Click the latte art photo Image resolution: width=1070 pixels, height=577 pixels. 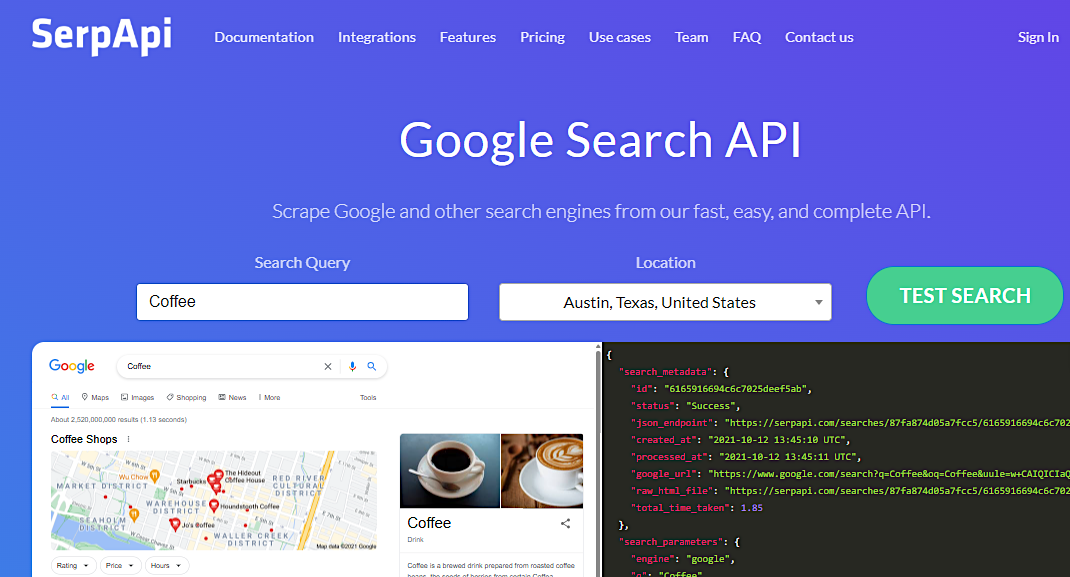543,471
